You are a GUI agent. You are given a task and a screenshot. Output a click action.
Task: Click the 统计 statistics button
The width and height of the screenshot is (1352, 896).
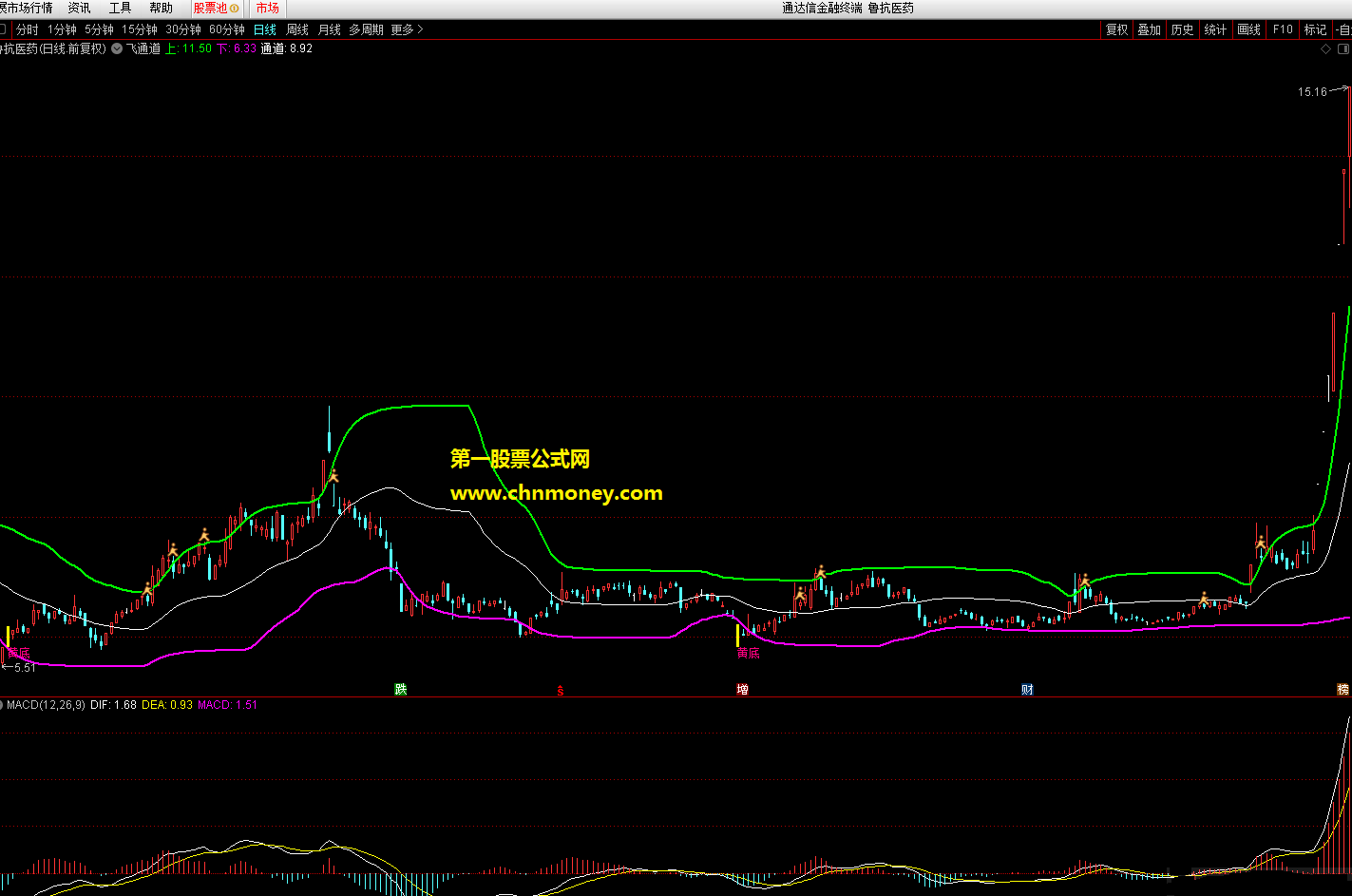[1215, 29]
